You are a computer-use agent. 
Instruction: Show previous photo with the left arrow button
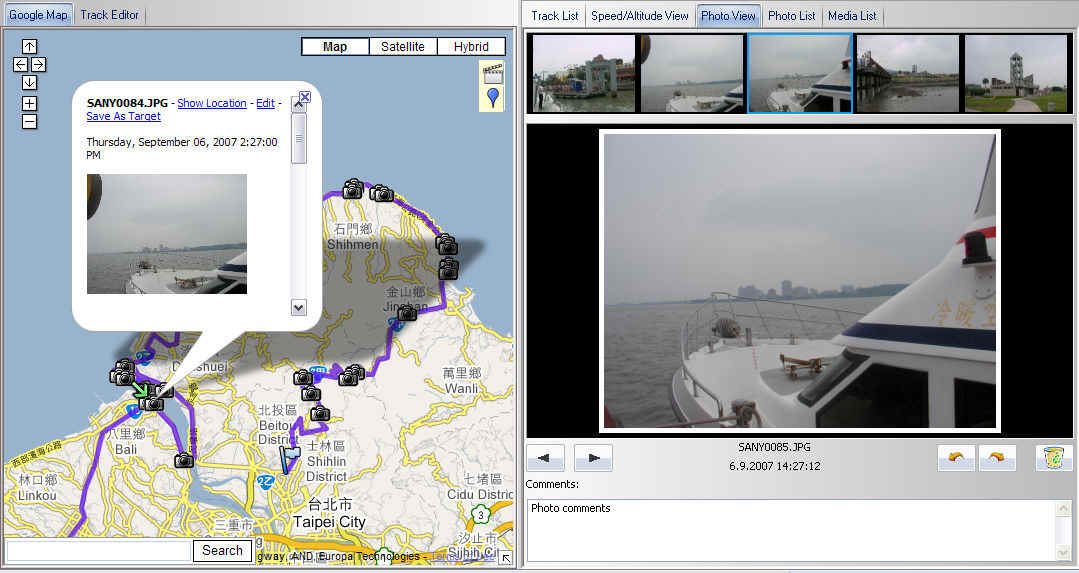pos(545,458)
